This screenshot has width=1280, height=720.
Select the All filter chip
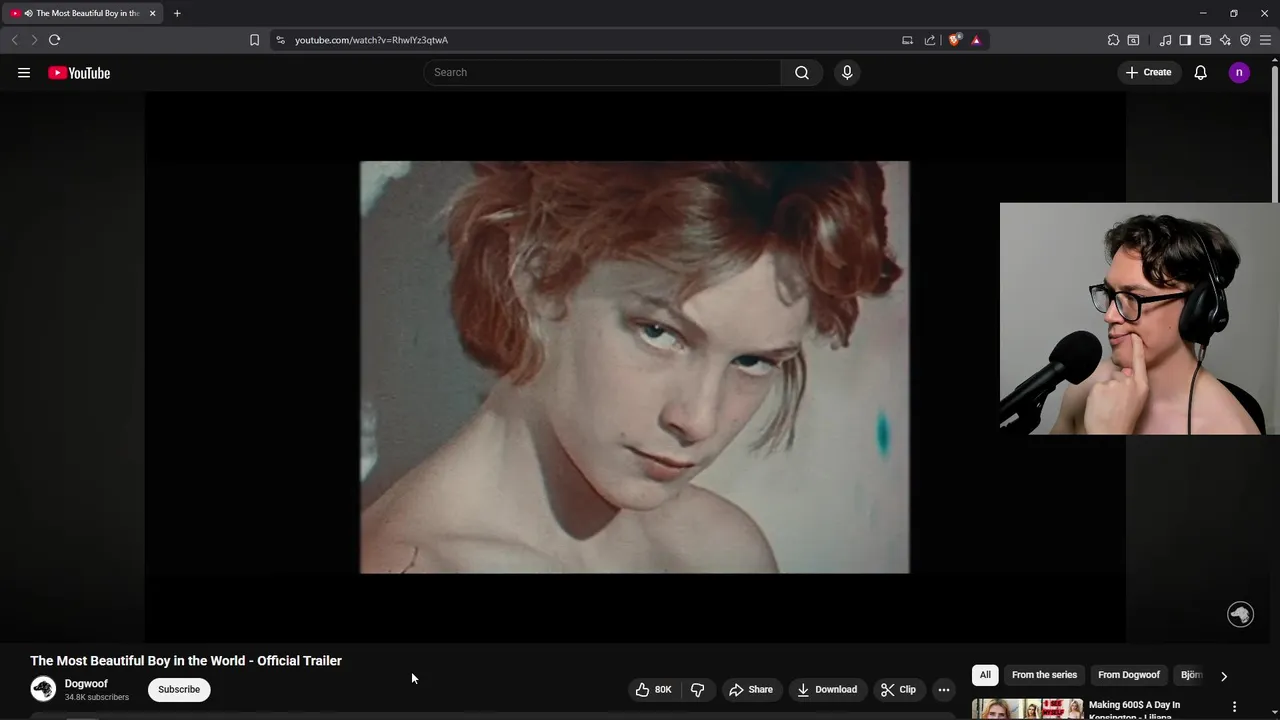[985, 675]
